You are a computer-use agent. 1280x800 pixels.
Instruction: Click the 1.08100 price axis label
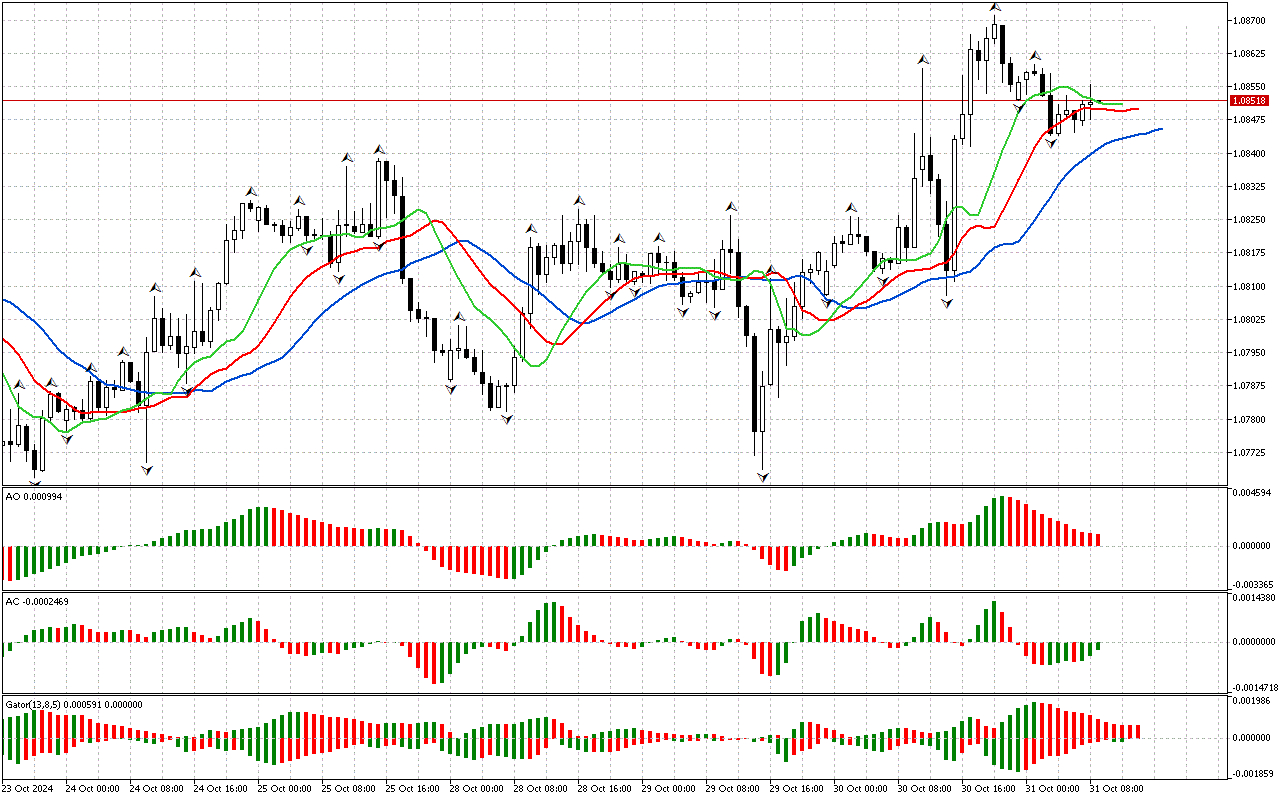[x=1250, y=286]
